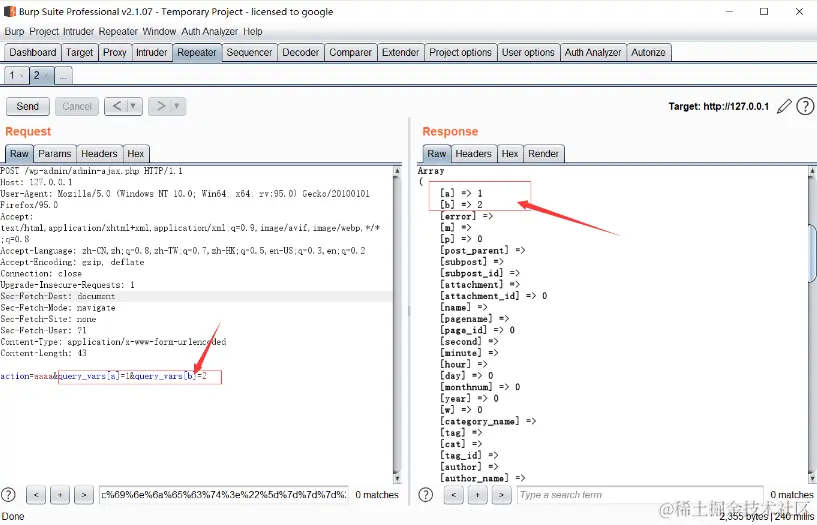The image size is (817, 525).
Task: Open Repeater help question mark icon
Action: (806, 106)
